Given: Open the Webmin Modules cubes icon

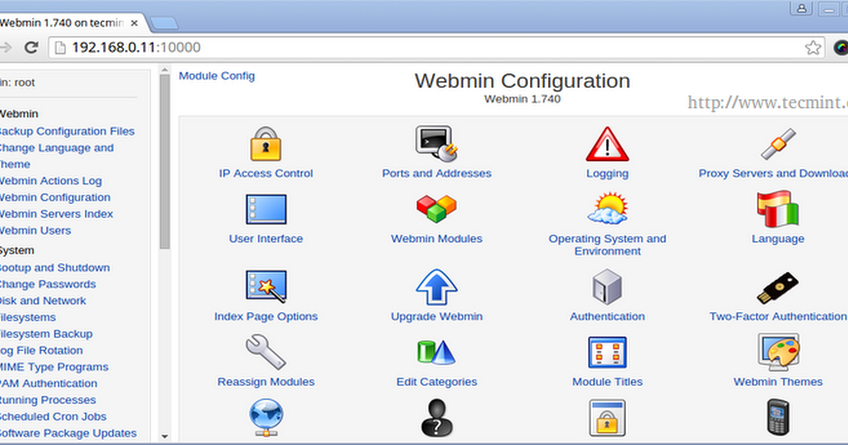Looking at the screenshot, I should pos(436,209).
